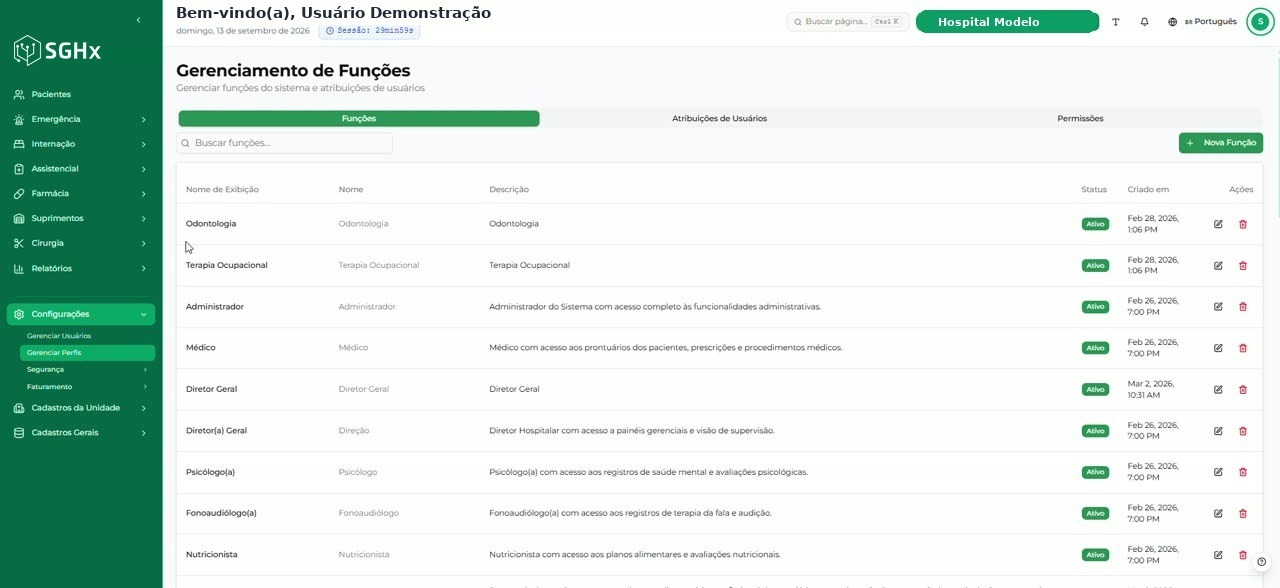Expand the Emergência menu
Image resolution: width=1280 pixels, height=588 pixels.
[81, 119]
